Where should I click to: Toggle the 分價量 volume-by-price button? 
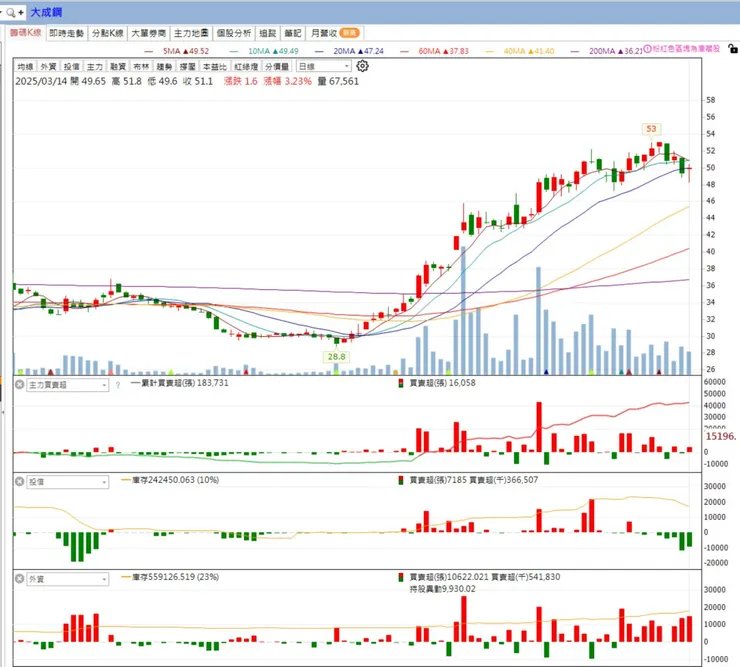coord(277,67)
